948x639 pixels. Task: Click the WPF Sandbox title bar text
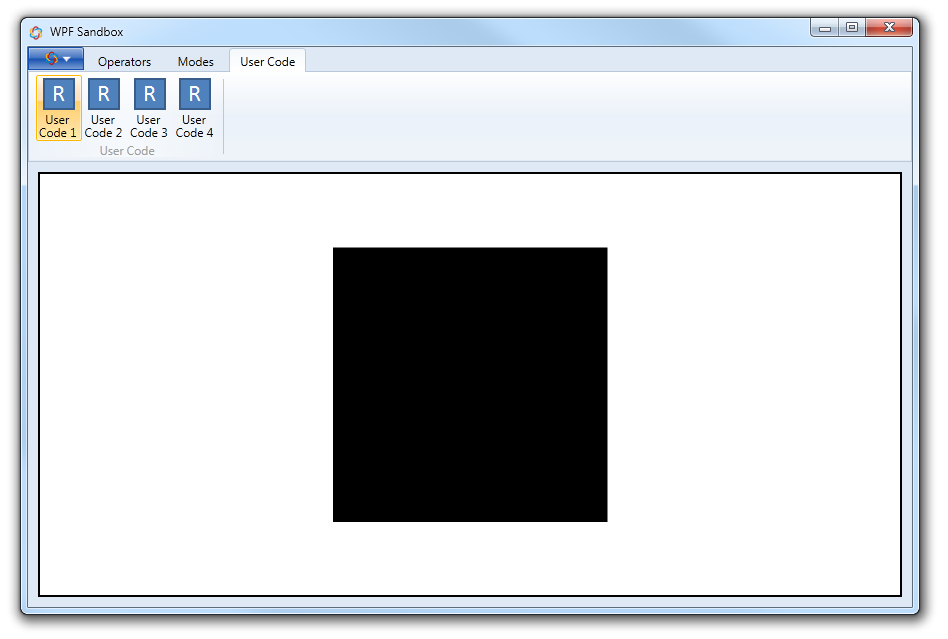[87, 31]
